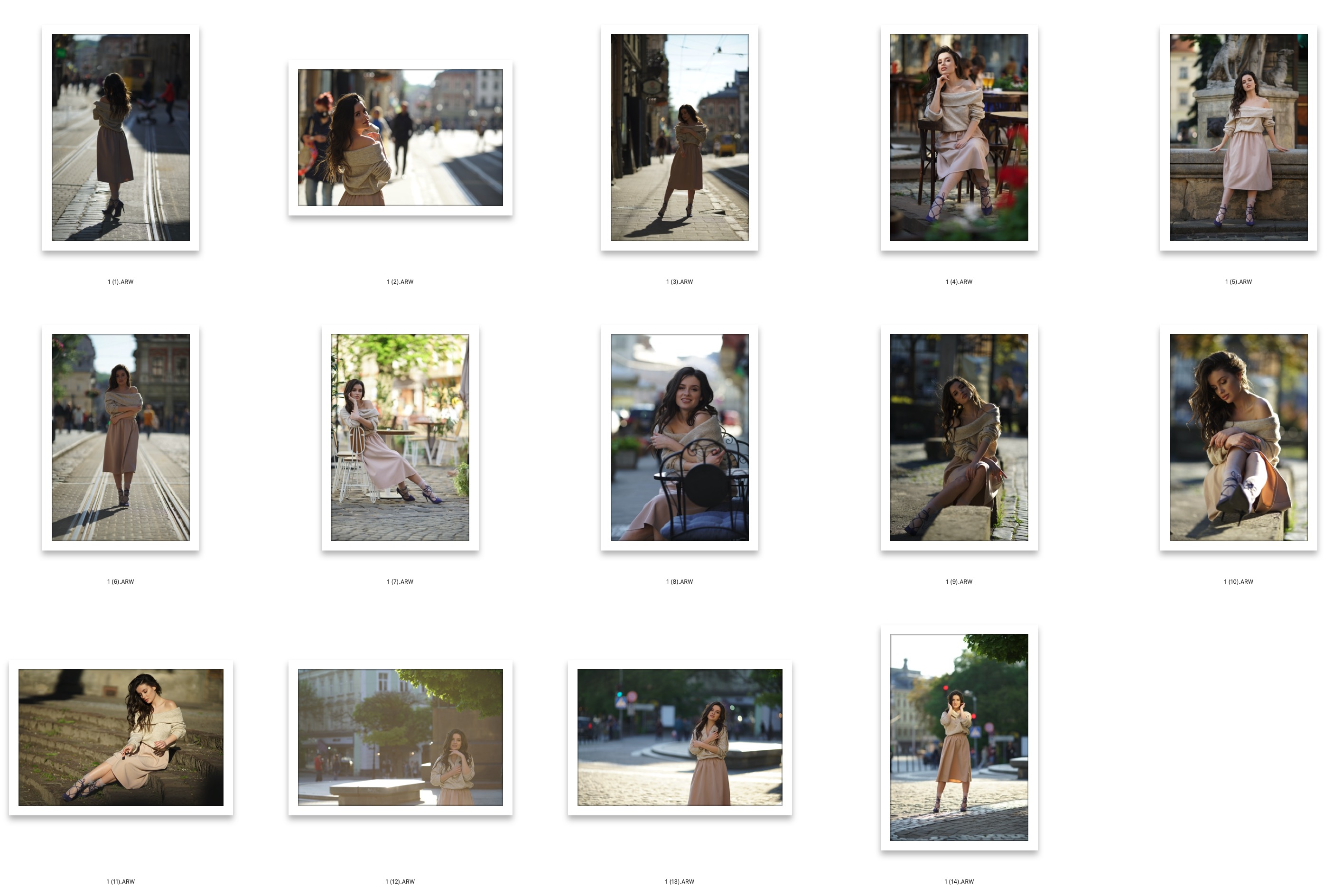Select thumbnail of 1 (1).ARW
Screen dimensions: 1333x896
pos(121,137)
